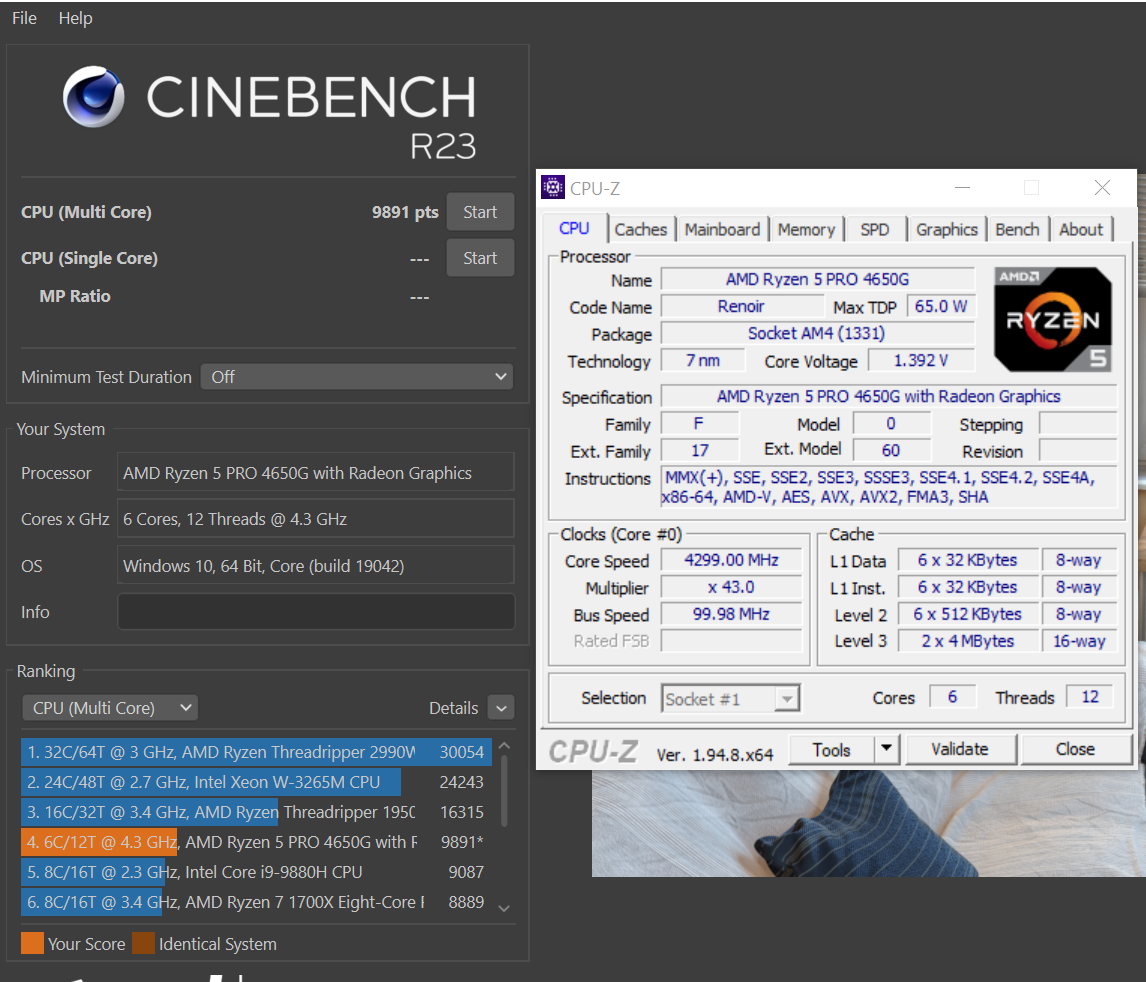Click the empty Info input field

coord(316,612)
